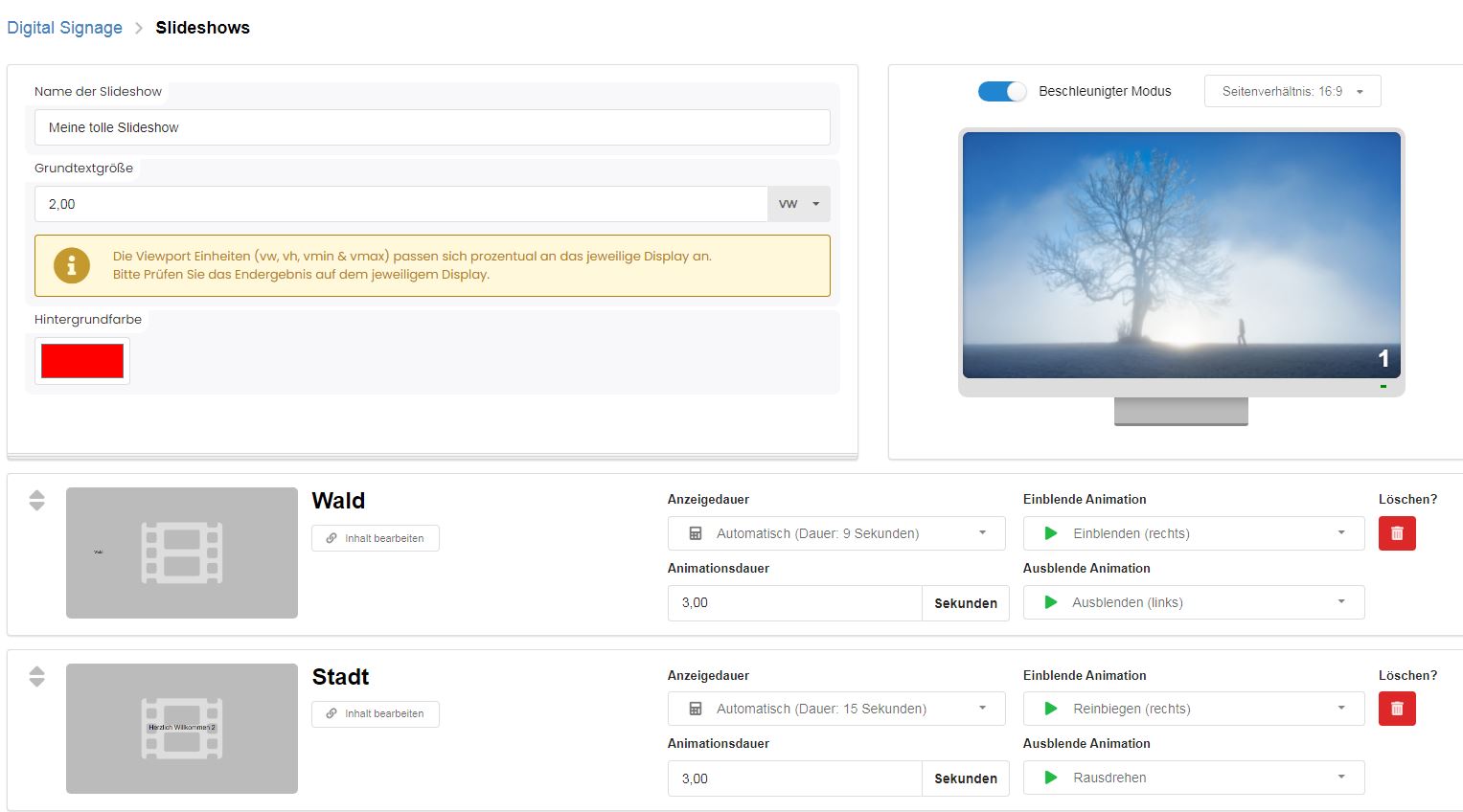The height and width of the screenshot is (812, 1463).
Task: Expand Stadt Anzeigedauer dropdown showing 15 Sekunden
Action: tap(835, 709)
